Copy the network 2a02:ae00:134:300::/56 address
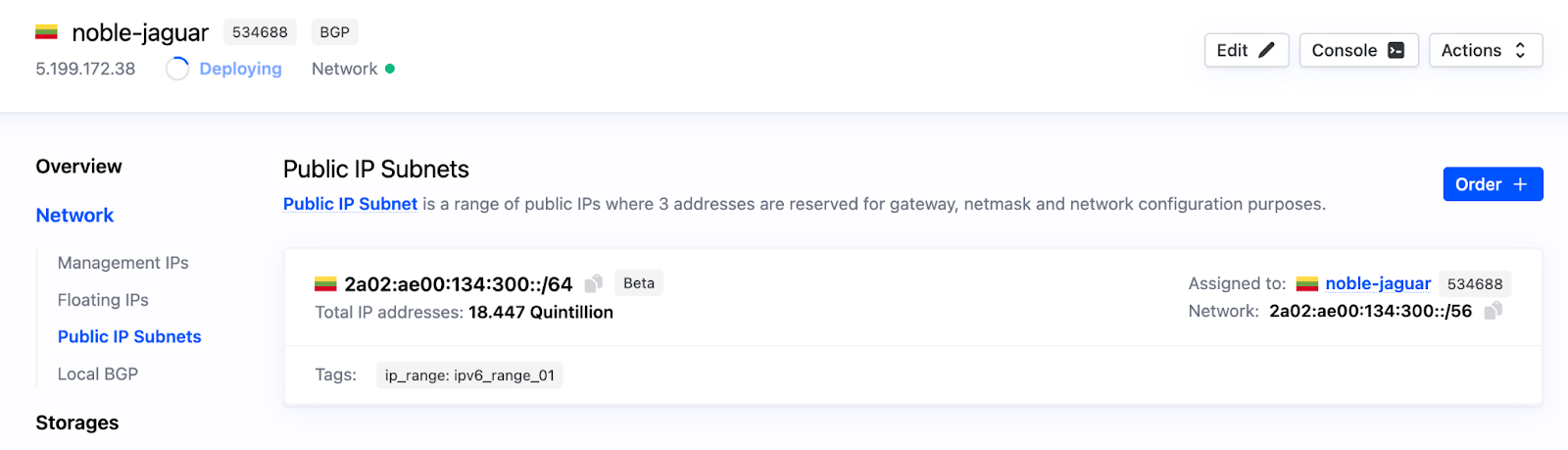Image resolution: width=1568 pixels, height=450 pixels. click(1493, 311)
